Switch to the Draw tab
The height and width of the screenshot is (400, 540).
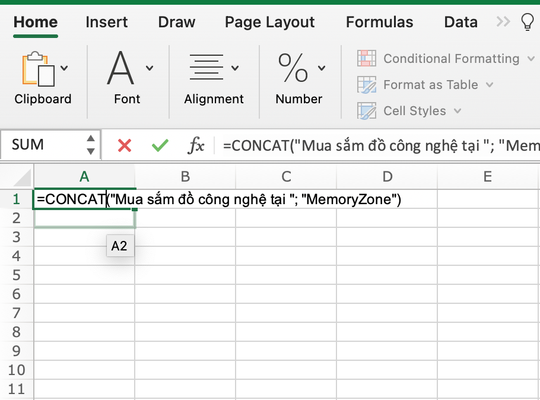[177, 22]
